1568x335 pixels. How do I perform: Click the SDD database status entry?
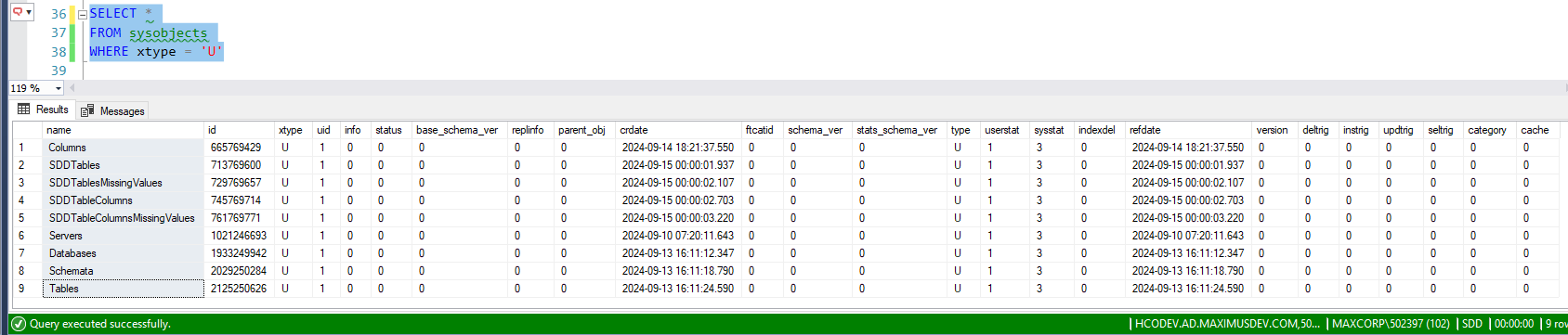(x=1471, y=324)
